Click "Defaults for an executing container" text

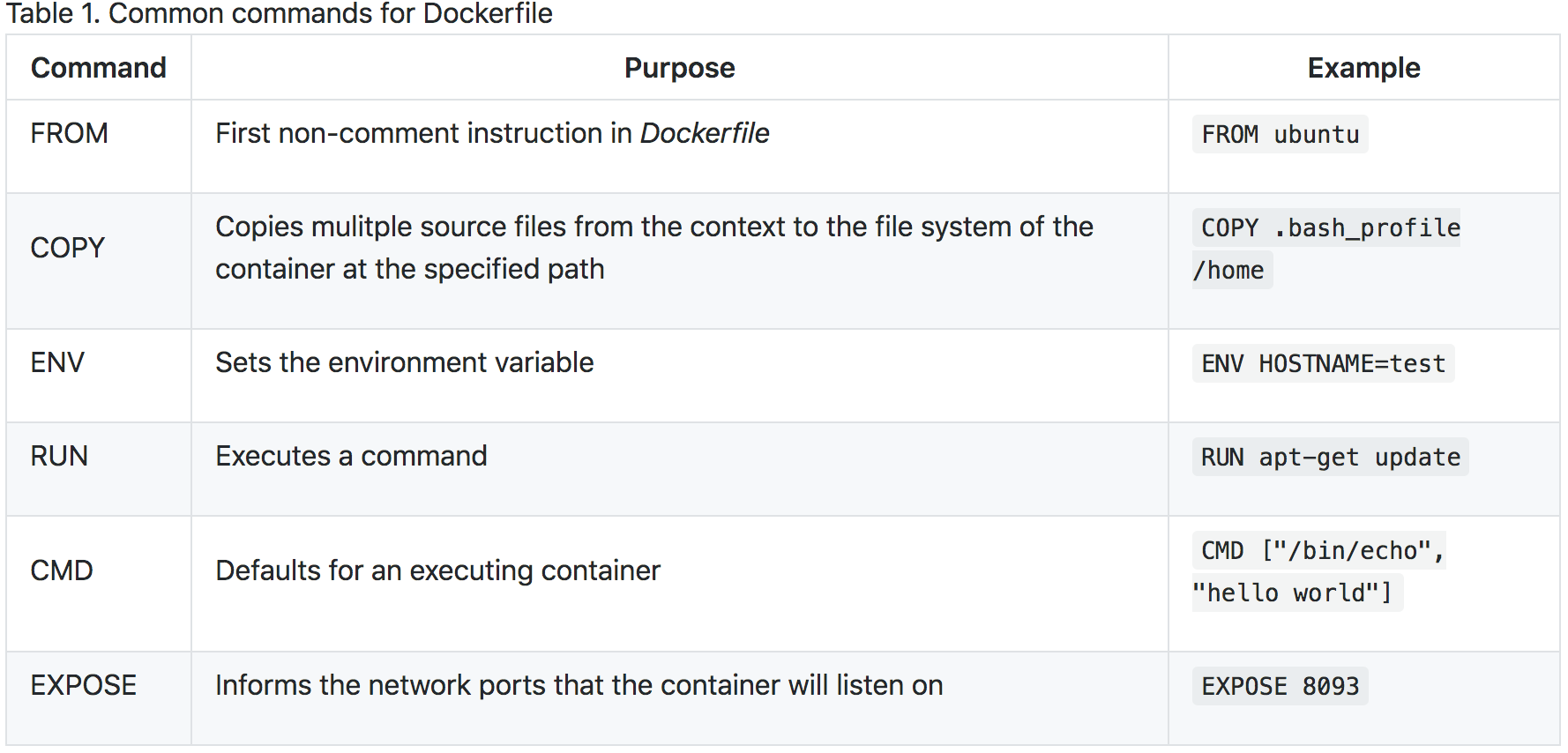(437, 570)
